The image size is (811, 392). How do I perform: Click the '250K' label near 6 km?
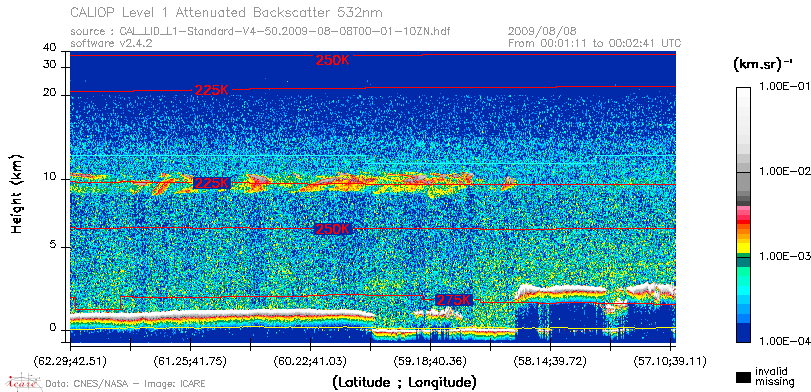333,230
